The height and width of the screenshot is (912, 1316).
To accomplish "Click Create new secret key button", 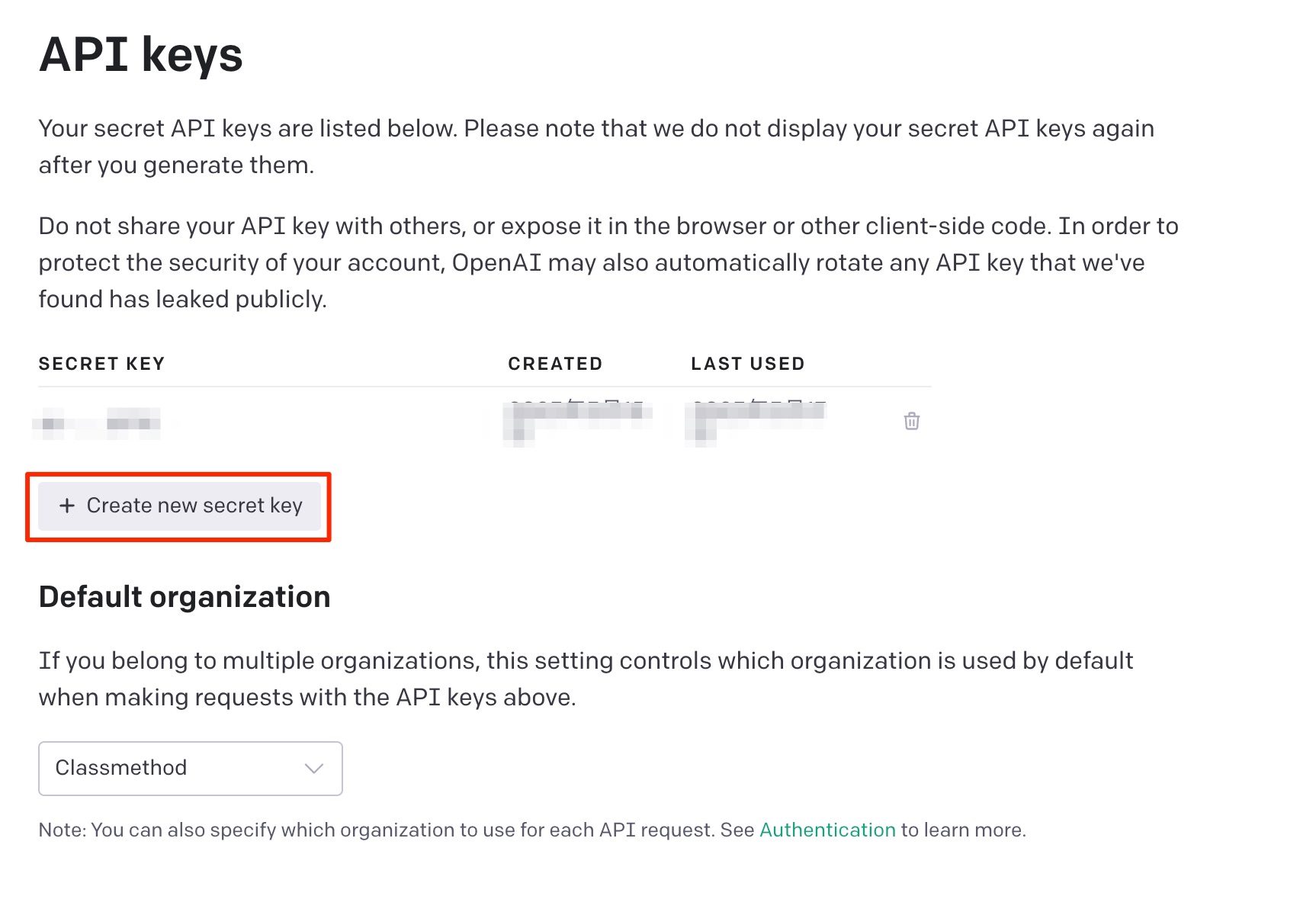I will 180,506.
